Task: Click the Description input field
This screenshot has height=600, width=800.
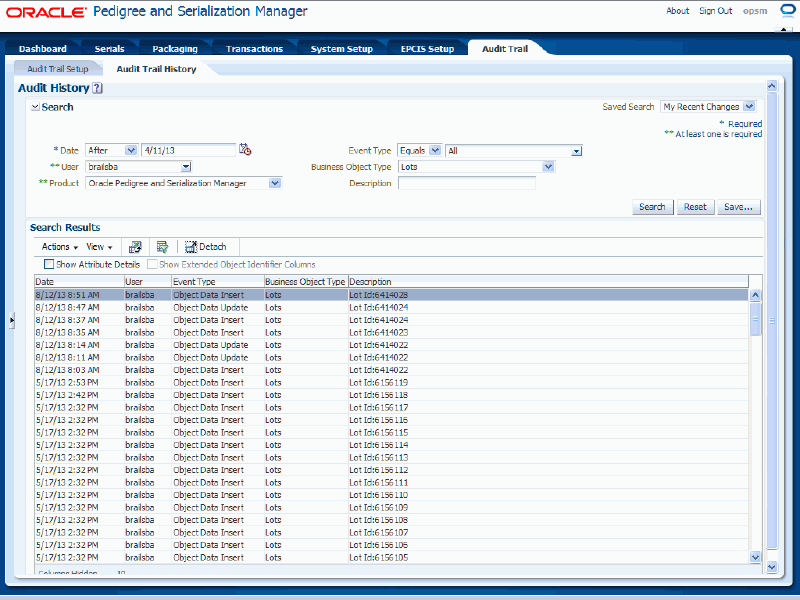Action: pyautogui.click(x=467, y=183)
